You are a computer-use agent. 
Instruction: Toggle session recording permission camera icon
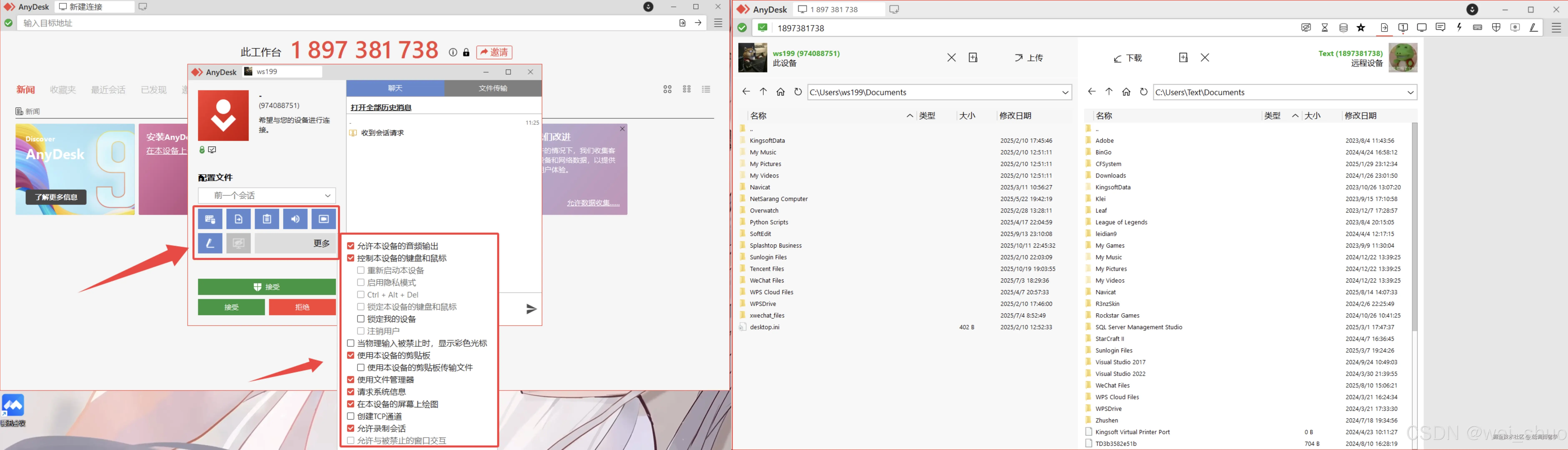click(x=324, y=219)
